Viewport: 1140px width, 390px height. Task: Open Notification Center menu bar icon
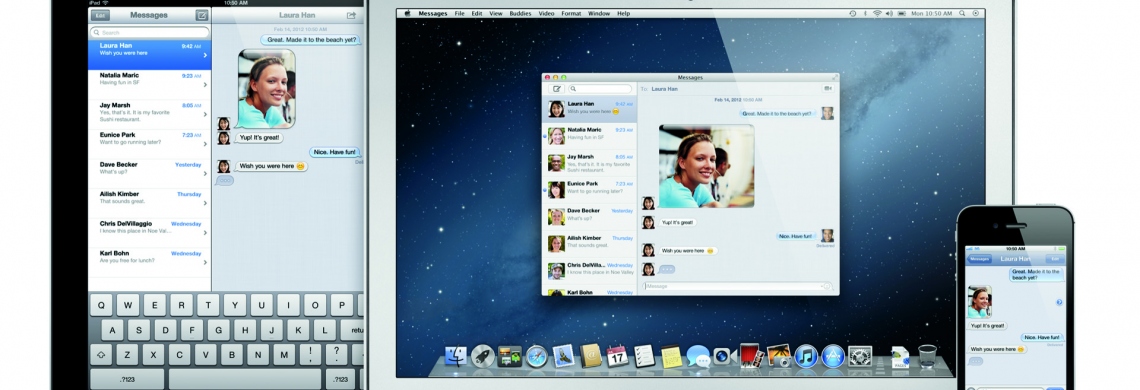pyautogui.click(x=976, y=13)
